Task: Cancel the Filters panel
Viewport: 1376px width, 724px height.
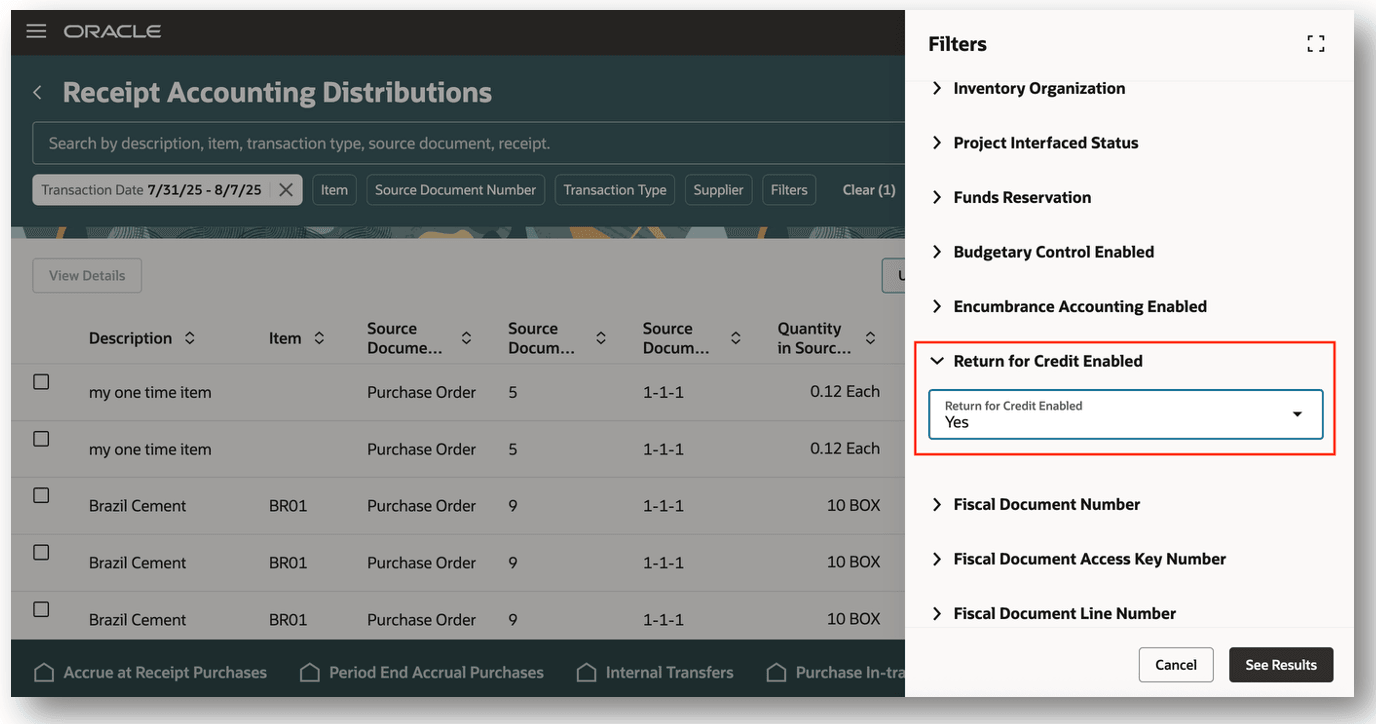Action: 1175,665
